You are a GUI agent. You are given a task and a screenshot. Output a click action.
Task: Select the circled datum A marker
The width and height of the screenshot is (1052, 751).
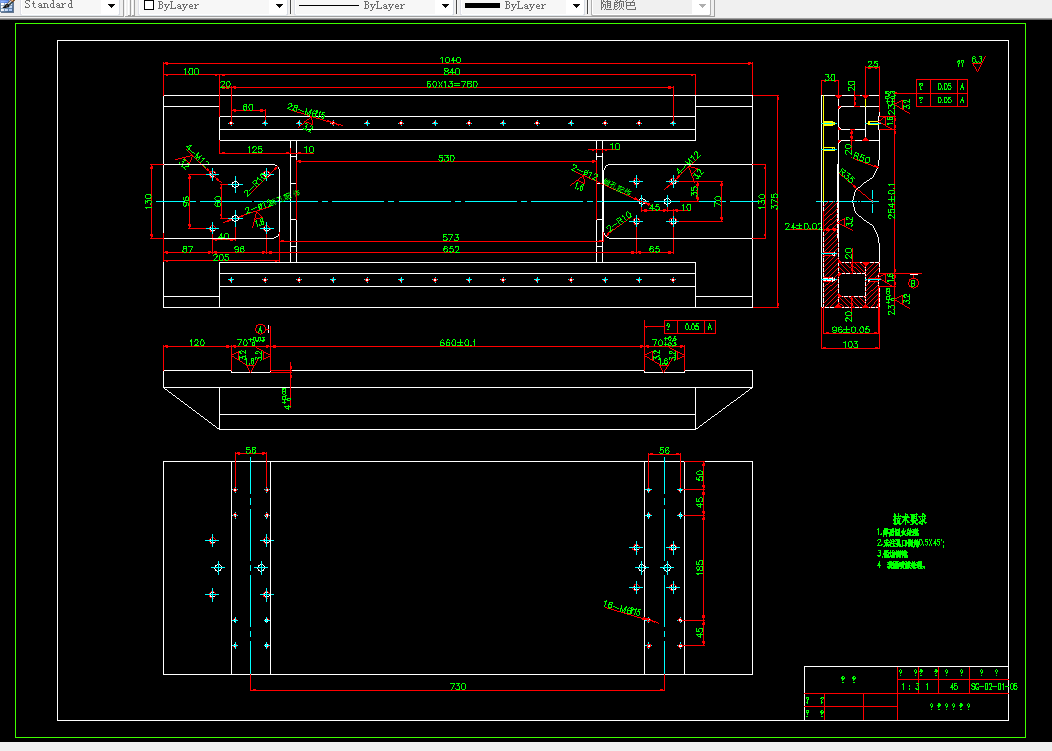pyautogui.click(x=260, y=329)
